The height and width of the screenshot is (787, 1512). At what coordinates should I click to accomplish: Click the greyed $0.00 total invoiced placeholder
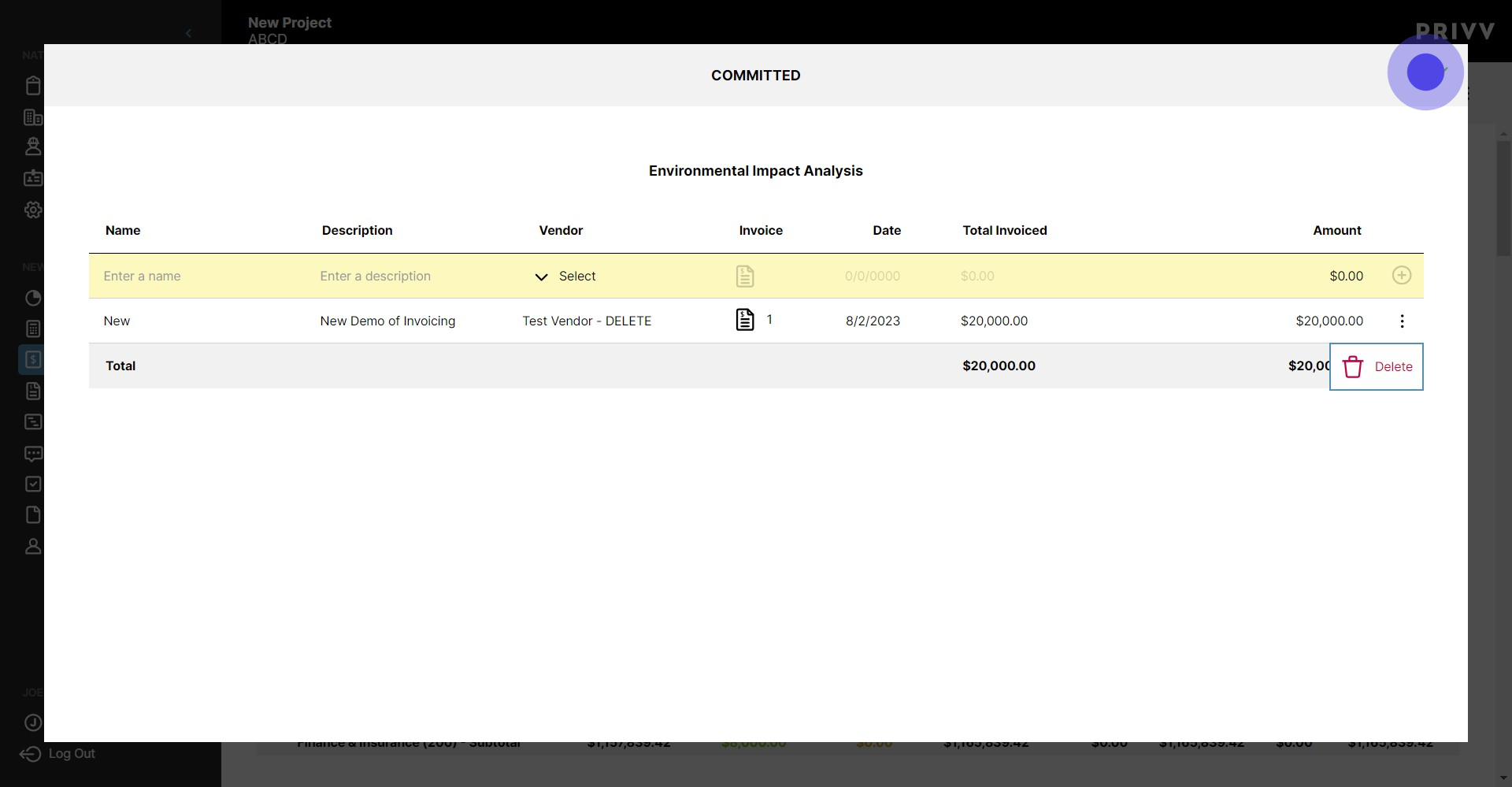977,276
